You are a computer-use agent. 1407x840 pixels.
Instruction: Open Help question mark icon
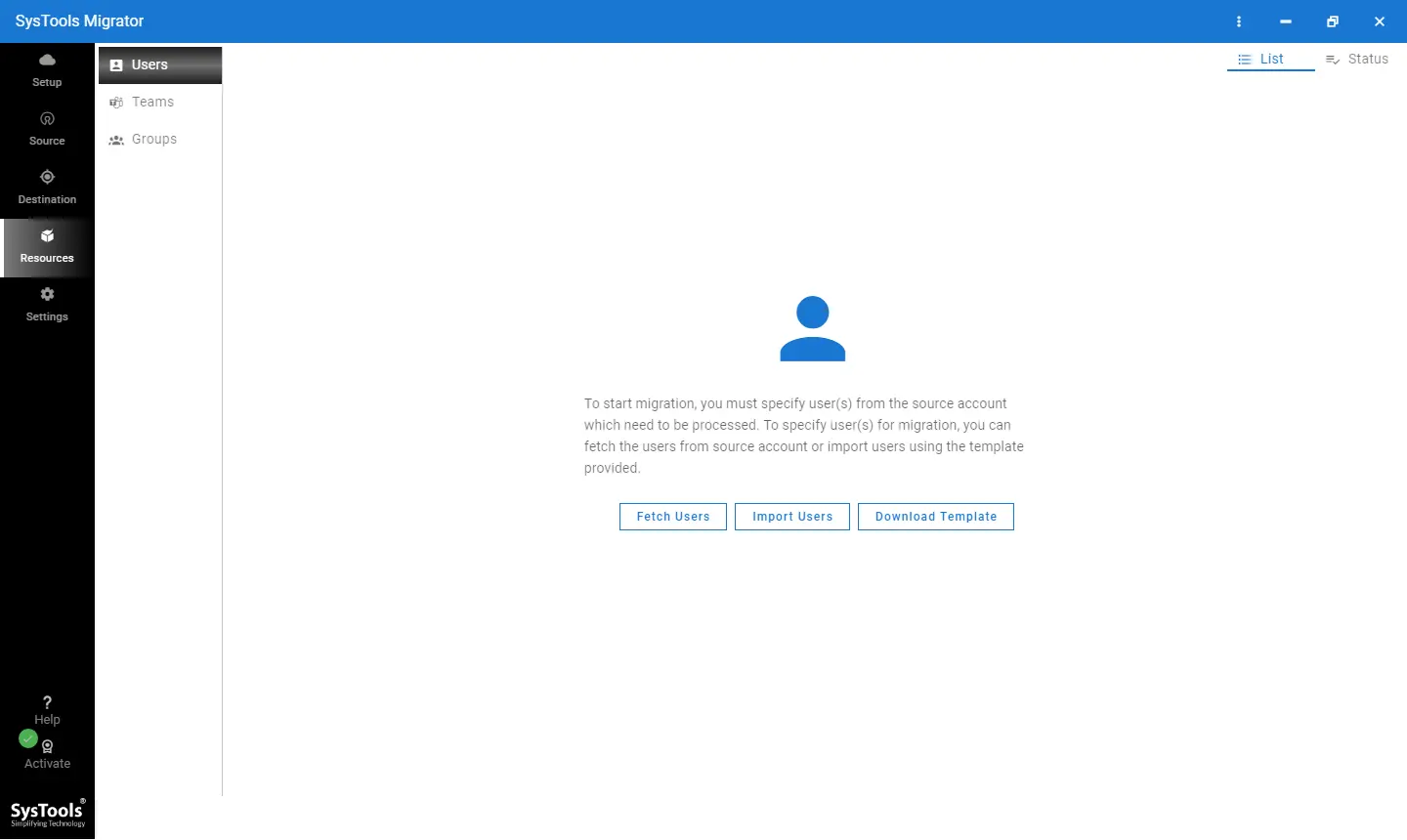(x=47, y=702)
